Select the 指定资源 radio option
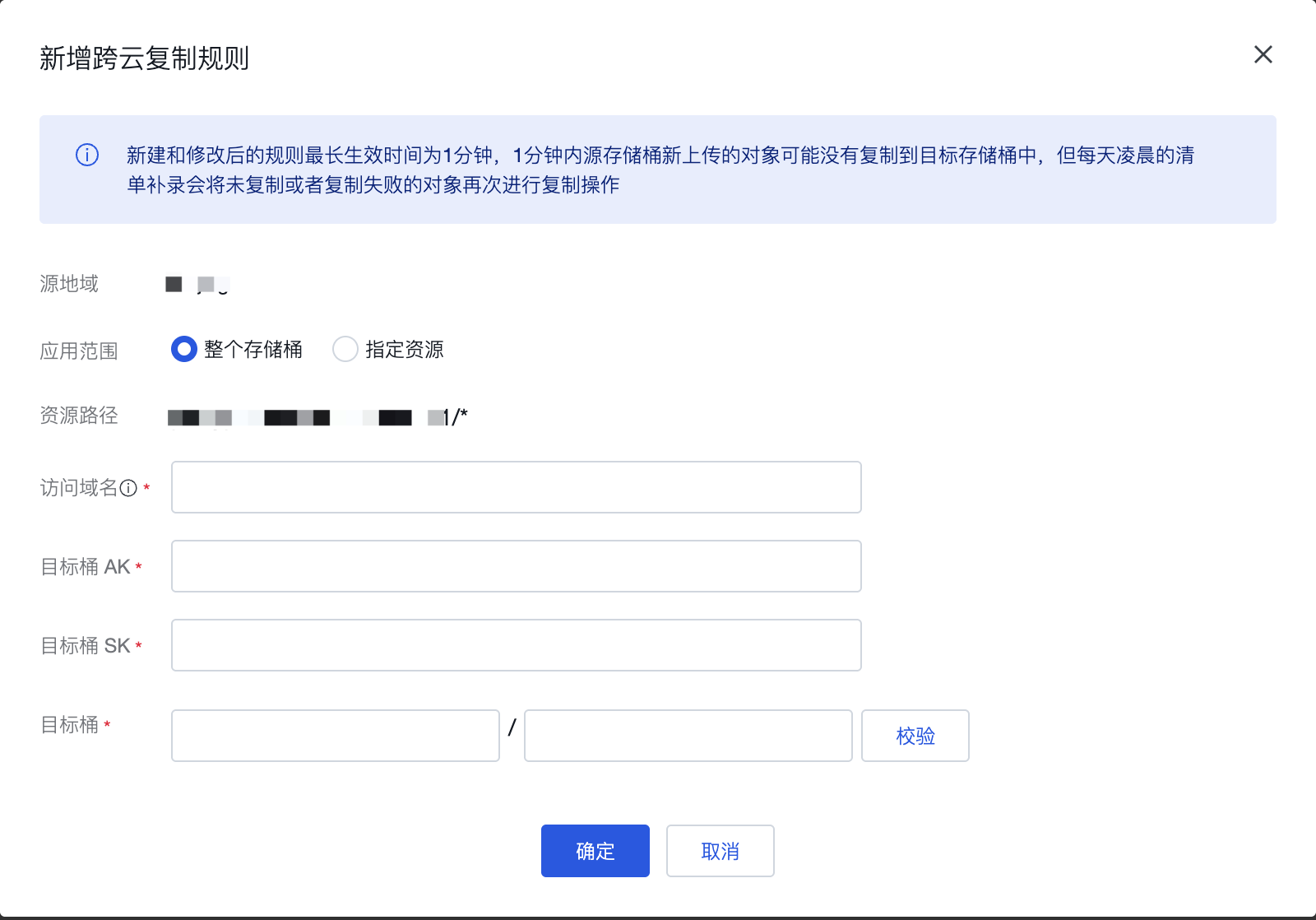The image size is (1316, 920). [345, 349]
